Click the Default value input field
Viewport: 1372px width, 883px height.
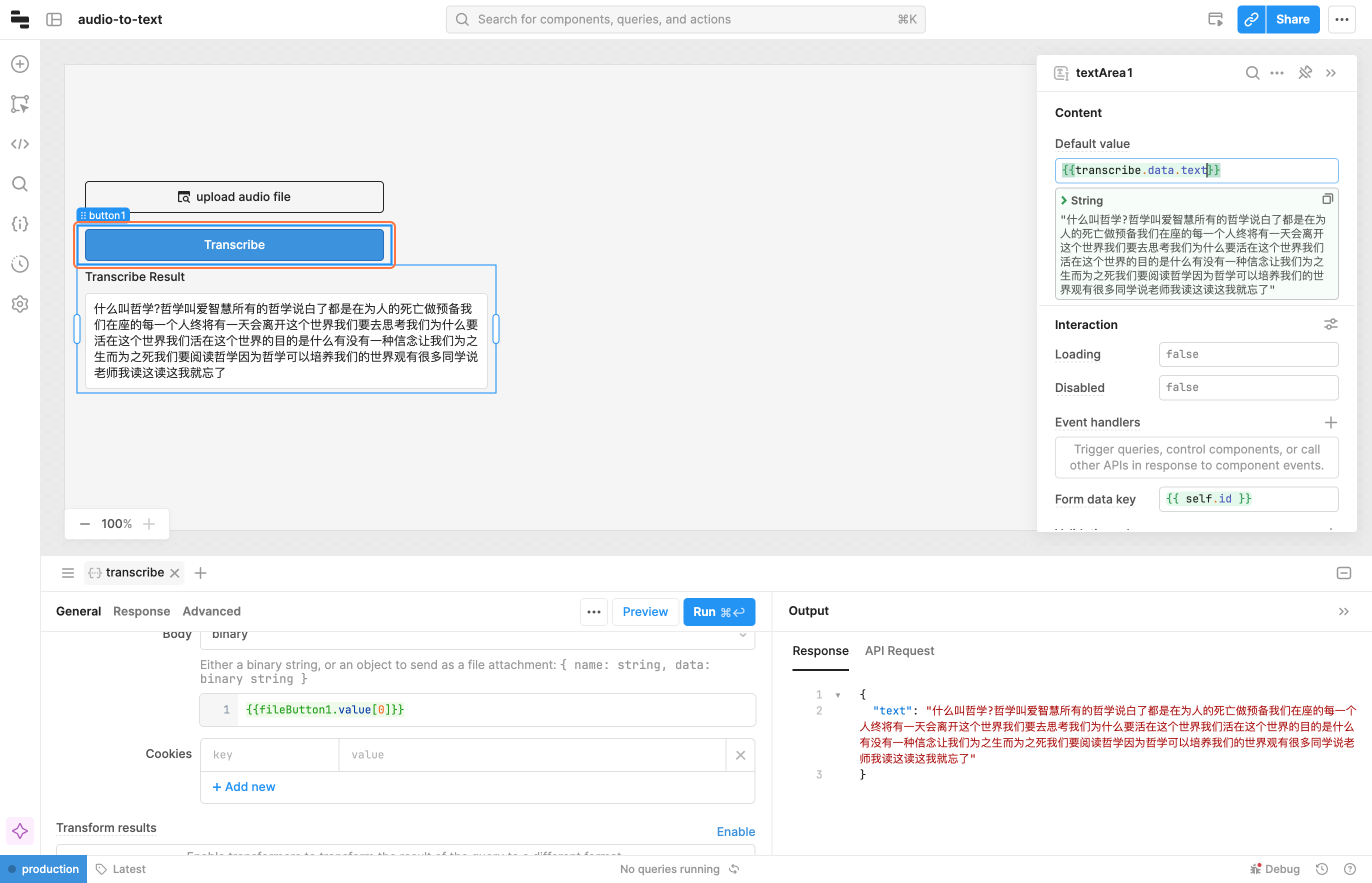pyautogui.click(x=1196, y=170)
